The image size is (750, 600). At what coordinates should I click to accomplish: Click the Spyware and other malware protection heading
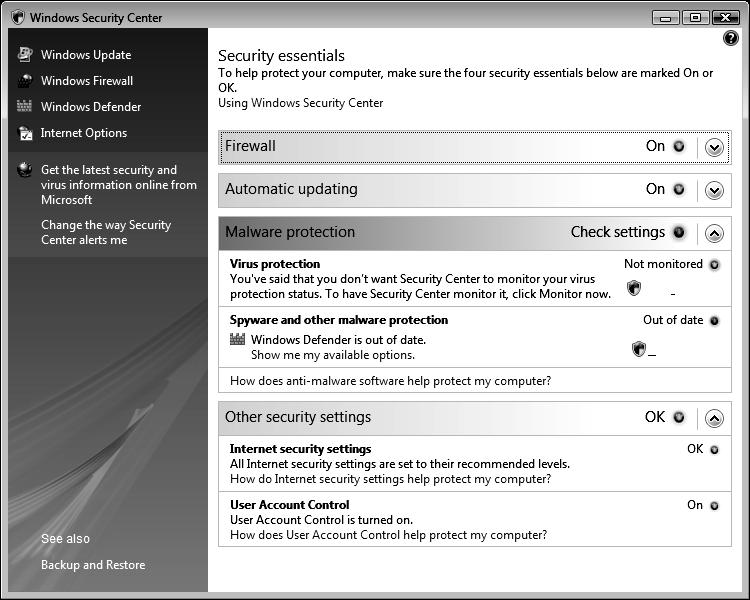pyautogui.click(x=339, y=320)
